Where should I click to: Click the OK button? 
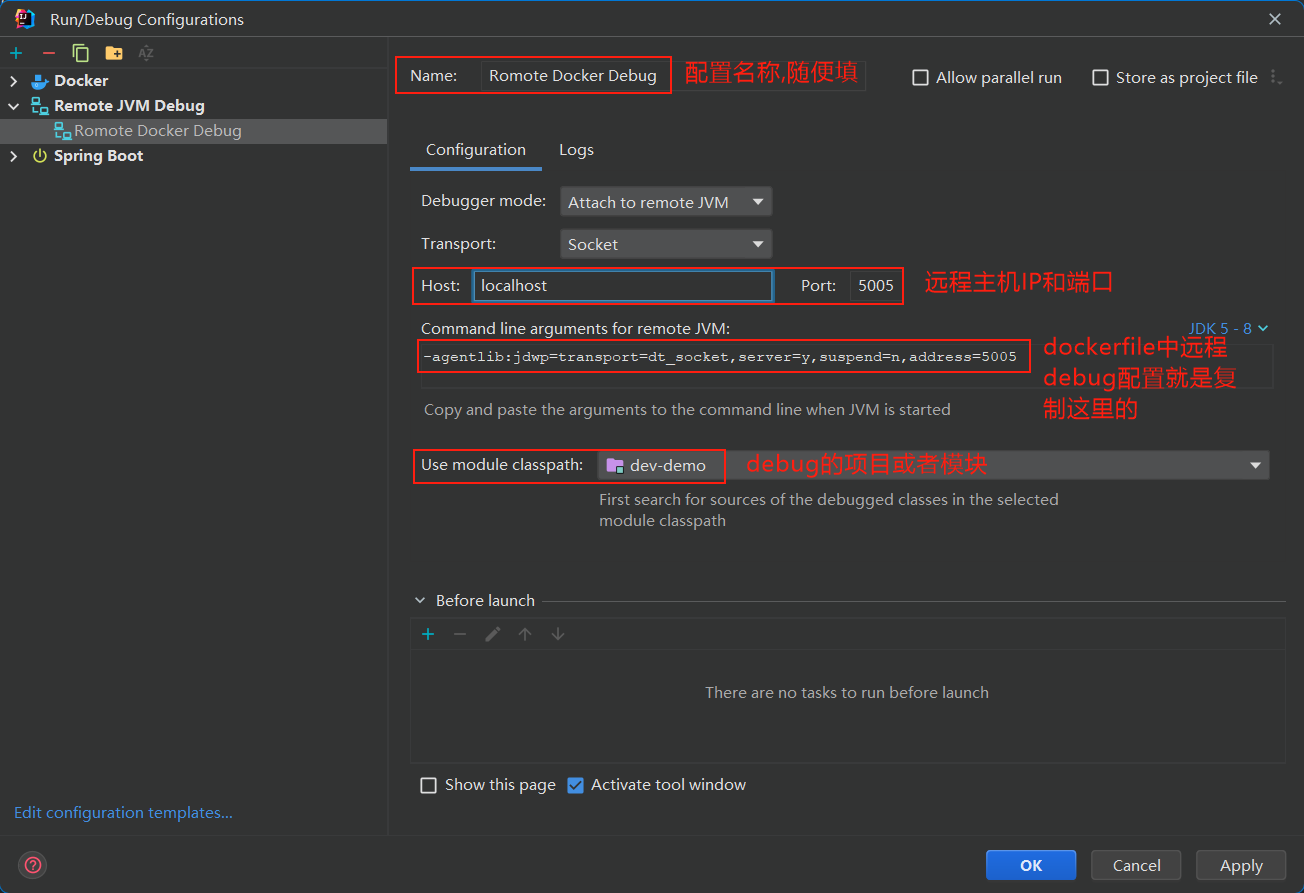[x=1031, y=866]
